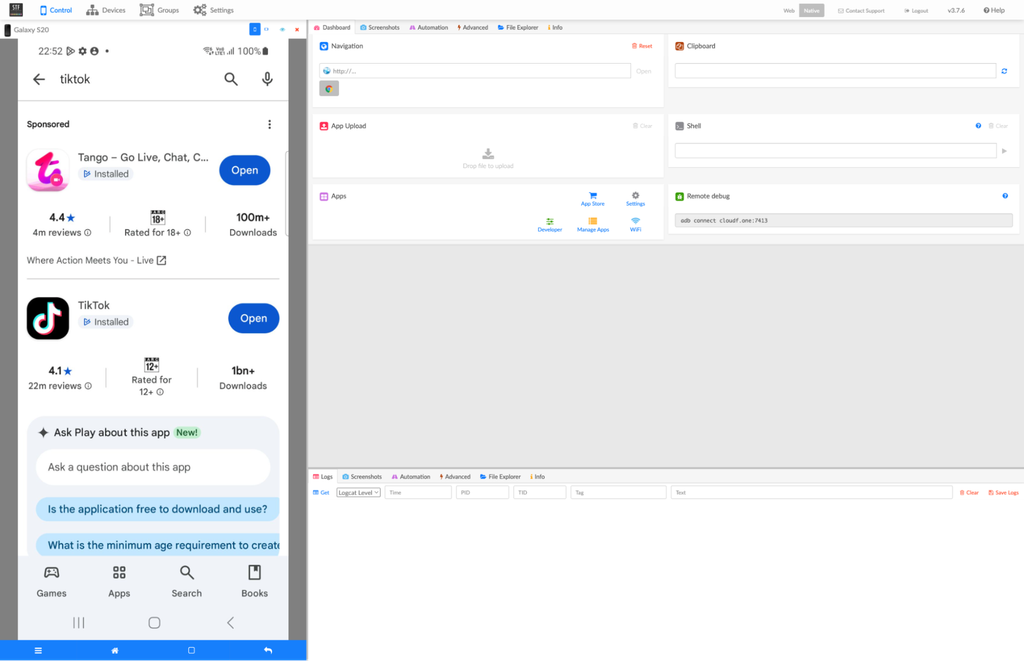Tap the Android recents navigation button
Image resolution: width=1024 pixels, height=661 pixels.
pos(79,622)
